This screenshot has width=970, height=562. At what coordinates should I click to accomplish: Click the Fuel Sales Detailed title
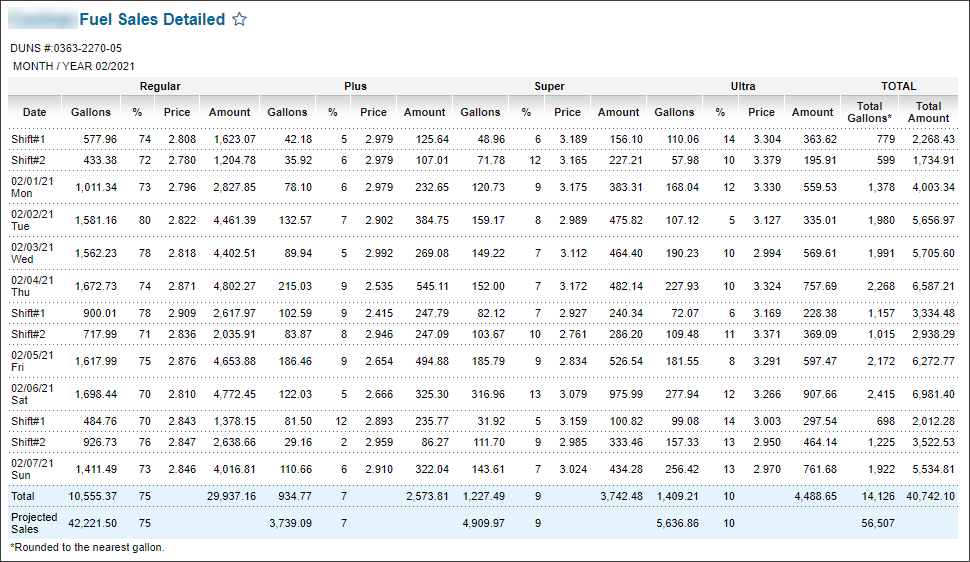(x=152, y=19)
